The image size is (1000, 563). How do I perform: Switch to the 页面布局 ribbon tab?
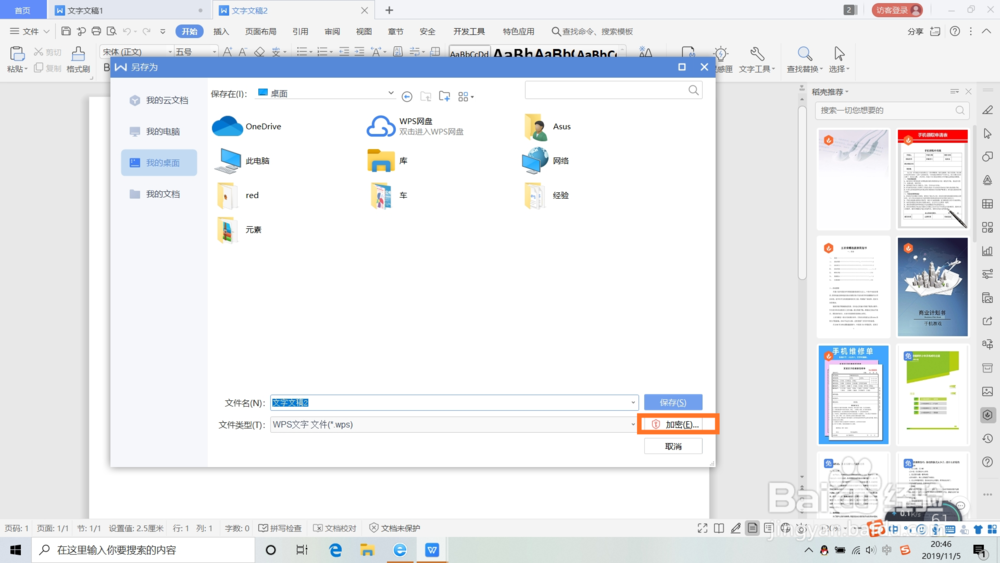click(x=260, y=31)
